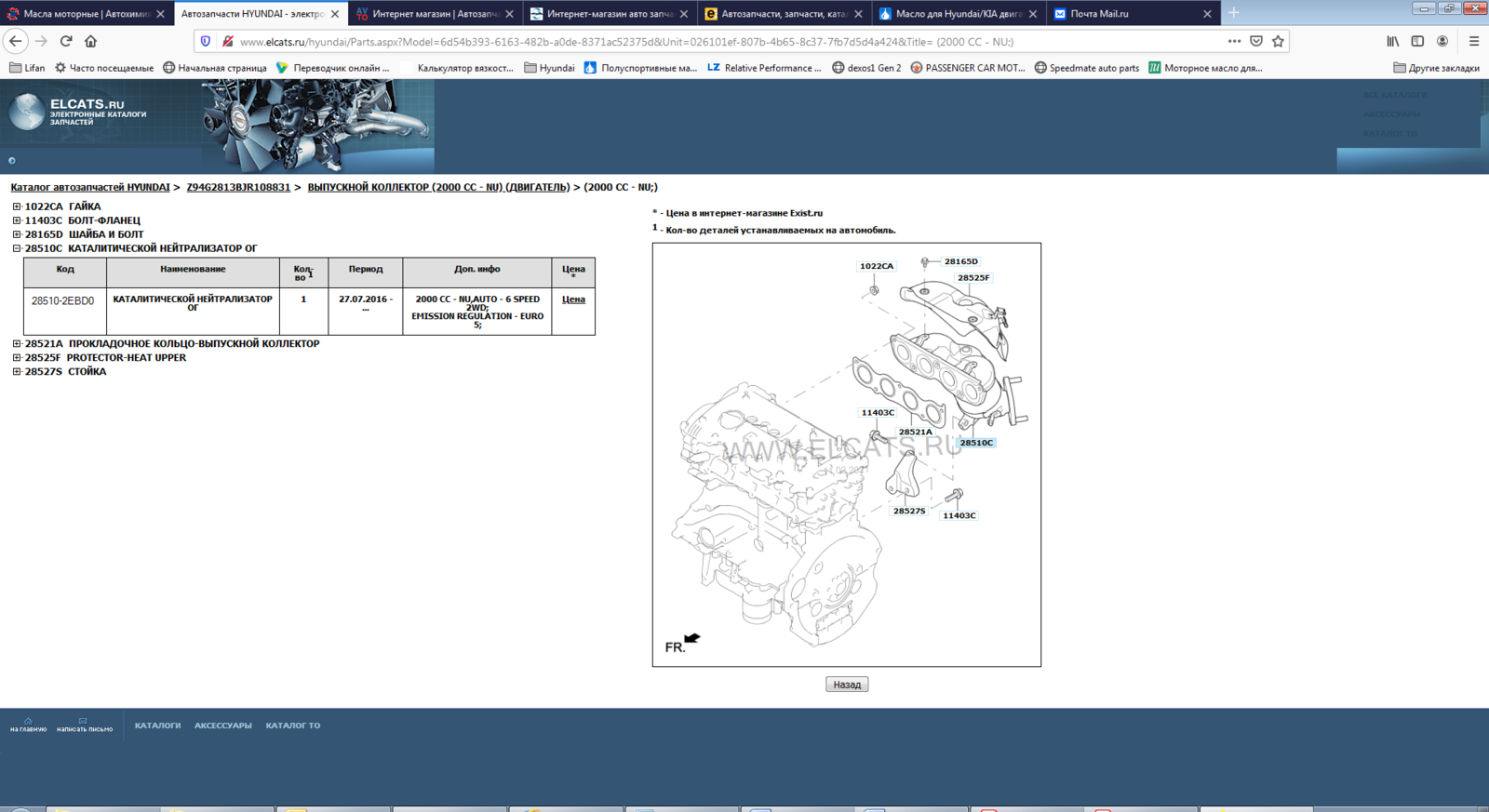Image resolution: width=1489 pixels, height=812 pixels.
Task: Open the 'Начальная страница' bookmark
Action: click(x=215, y=68)
